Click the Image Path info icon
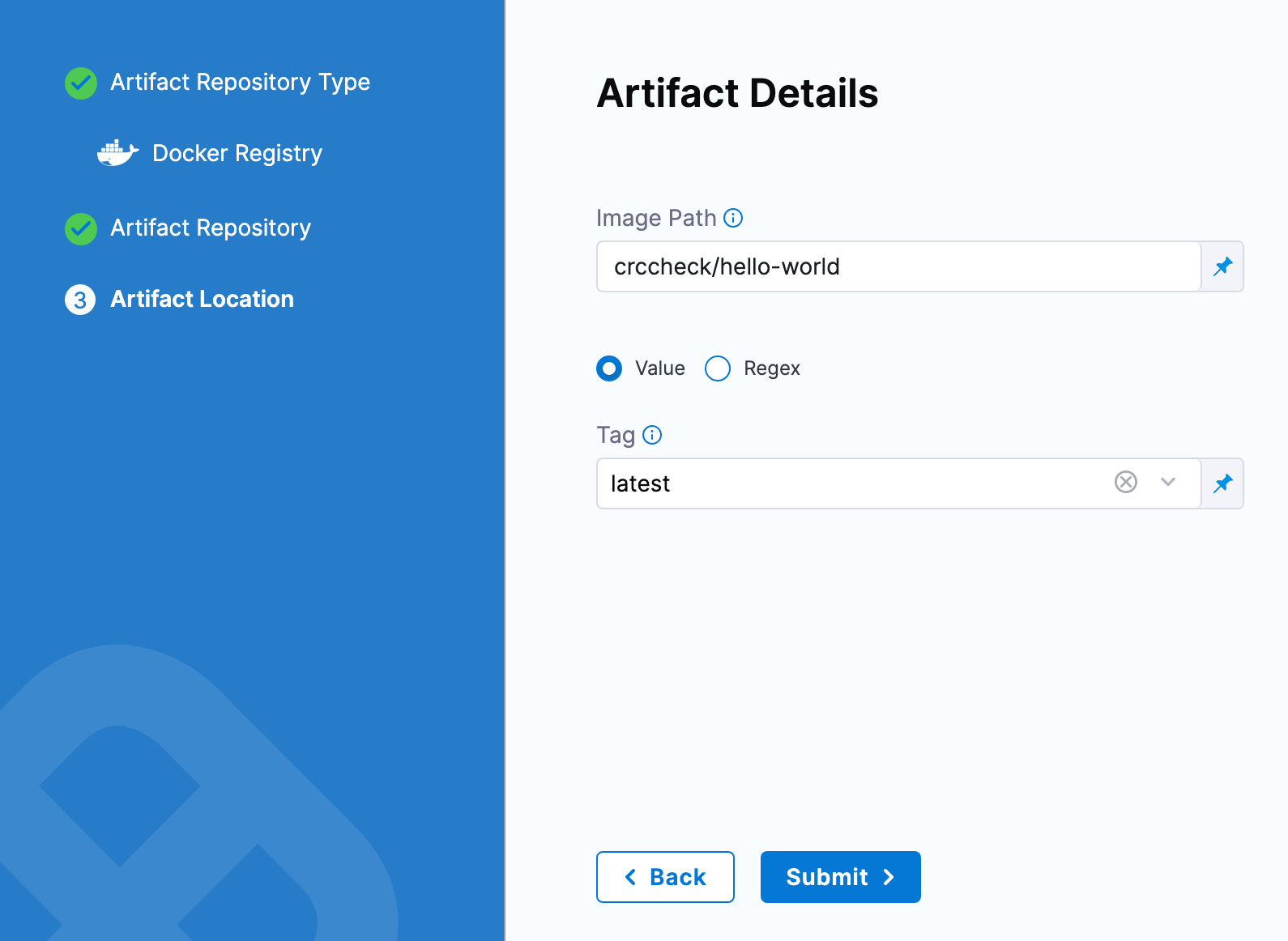 pos(733,218)
